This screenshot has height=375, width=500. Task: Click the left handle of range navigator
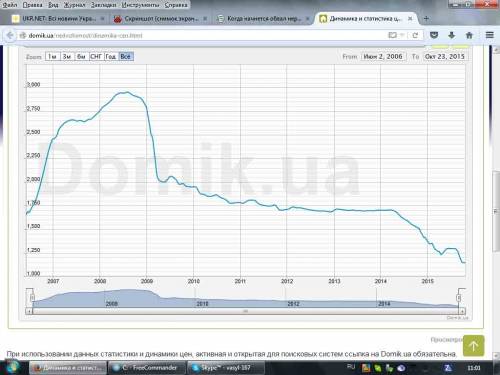[x=33, y=298]
